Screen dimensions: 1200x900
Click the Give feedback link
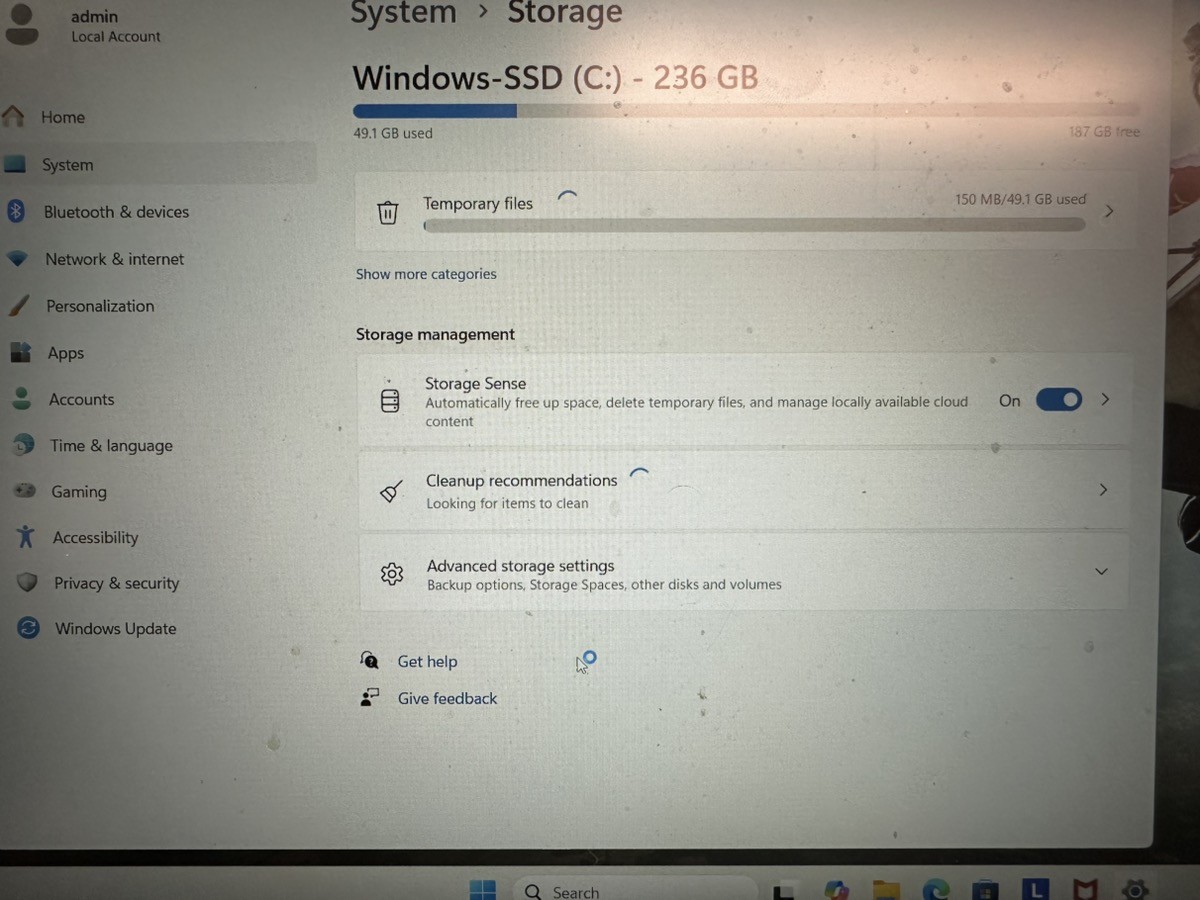point(447,698)
